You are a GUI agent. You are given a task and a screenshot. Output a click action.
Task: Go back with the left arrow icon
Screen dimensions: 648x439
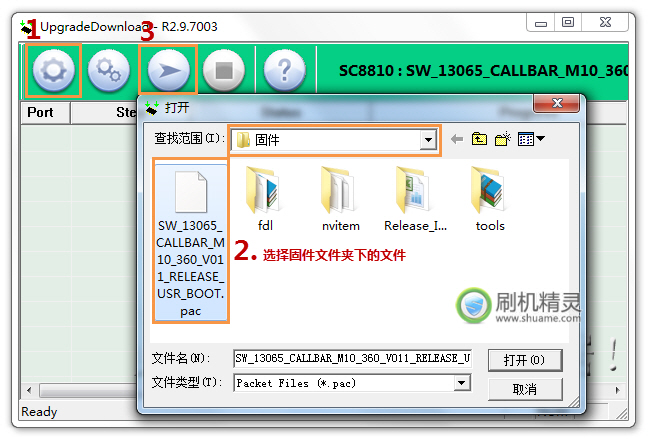457,139
